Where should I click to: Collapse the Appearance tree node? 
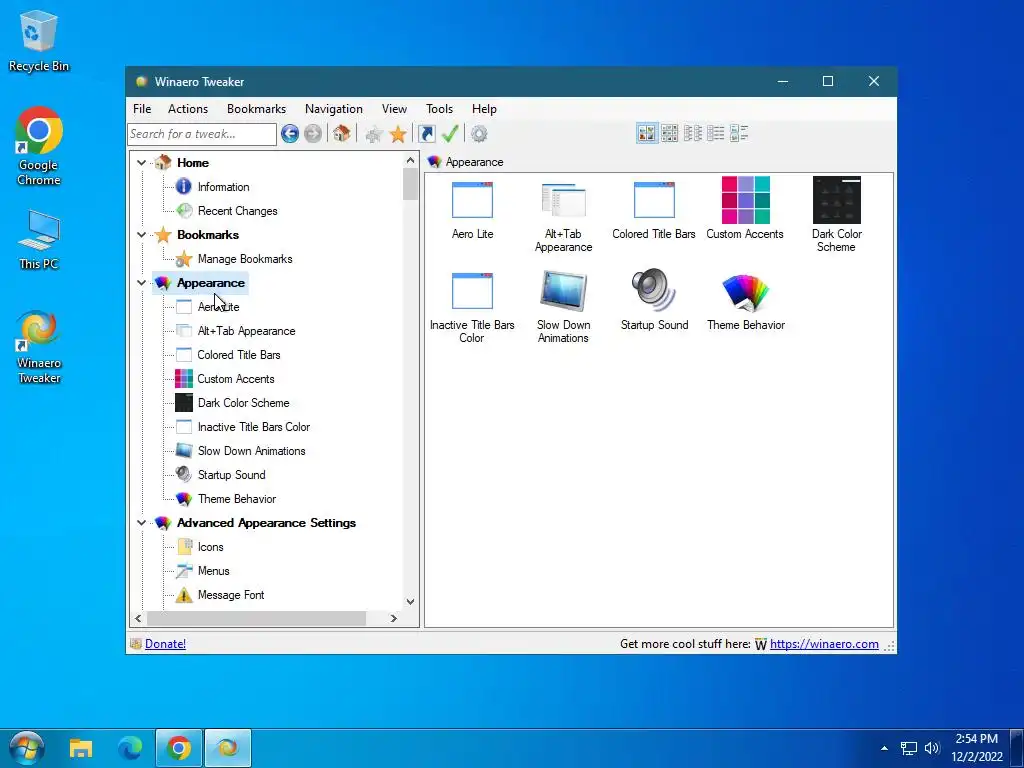click(141, 283)
